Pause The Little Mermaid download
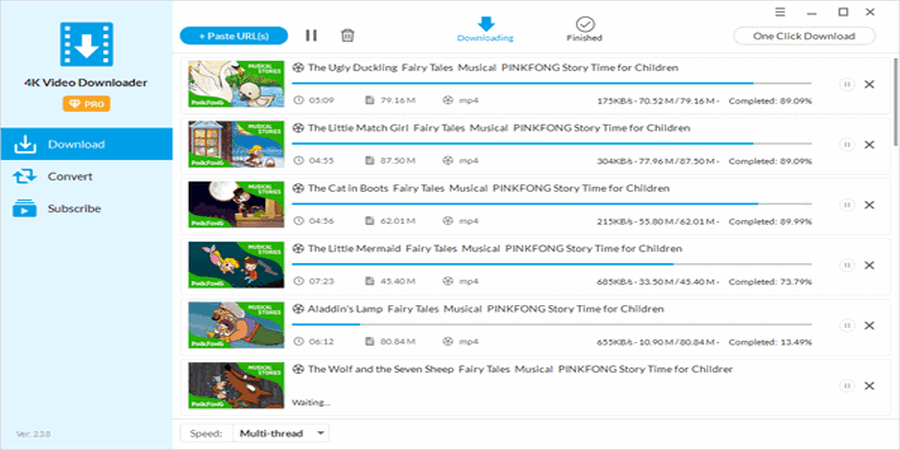 (x=846, y=265)
